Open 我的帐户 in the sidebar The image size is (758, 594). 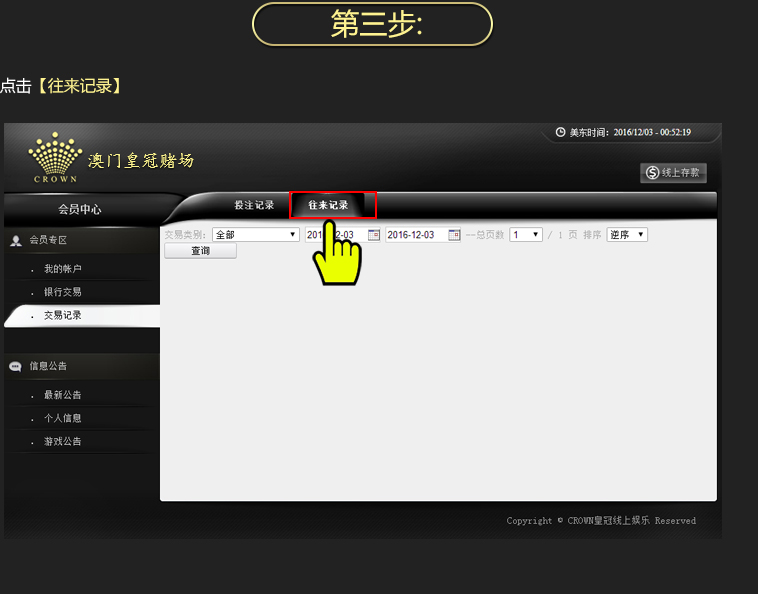pos(63,269)
